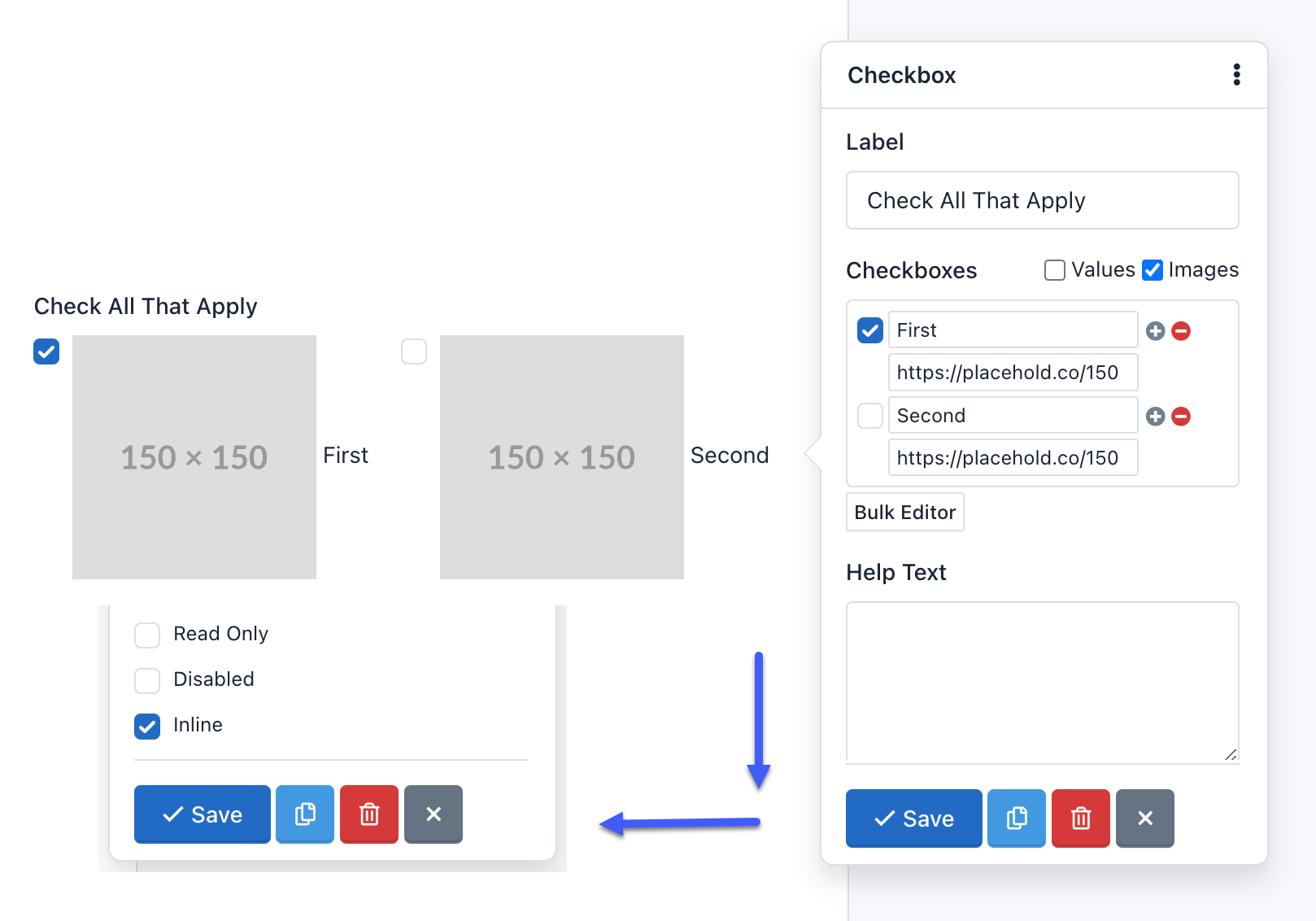Viewport: 1316px width, 921px height.
Task: Click the copy icon in the left panel
Action: 304,814
